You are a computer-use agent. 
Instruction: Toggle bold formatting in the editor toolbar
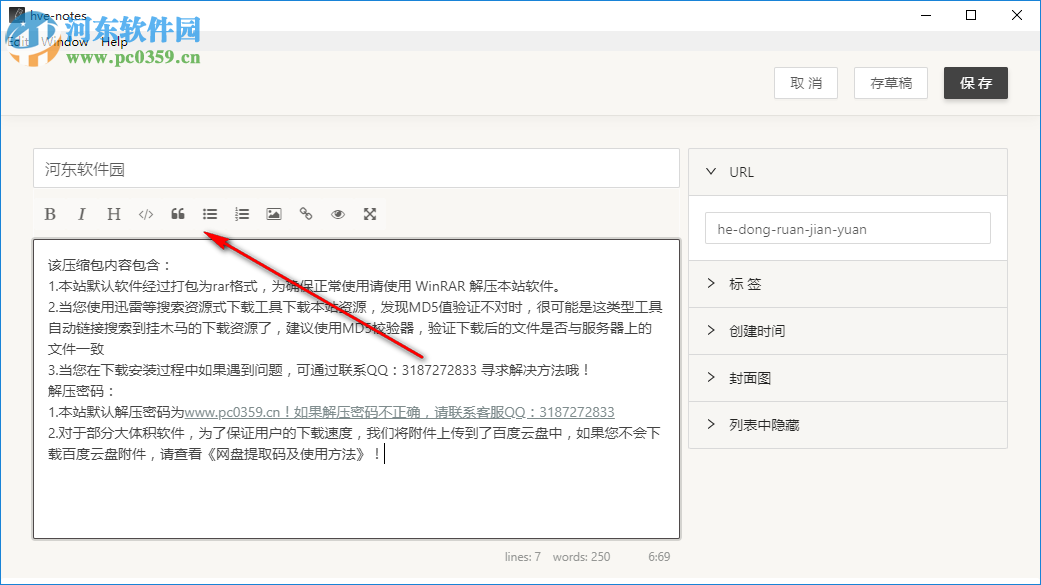[x=50, y=214]
